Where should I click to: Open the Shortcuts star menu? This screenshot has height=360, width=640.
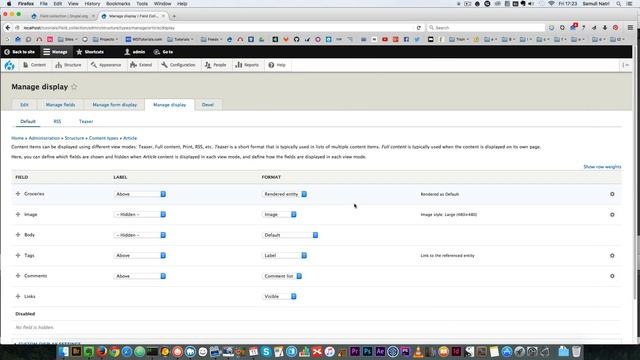click(90, 52)
